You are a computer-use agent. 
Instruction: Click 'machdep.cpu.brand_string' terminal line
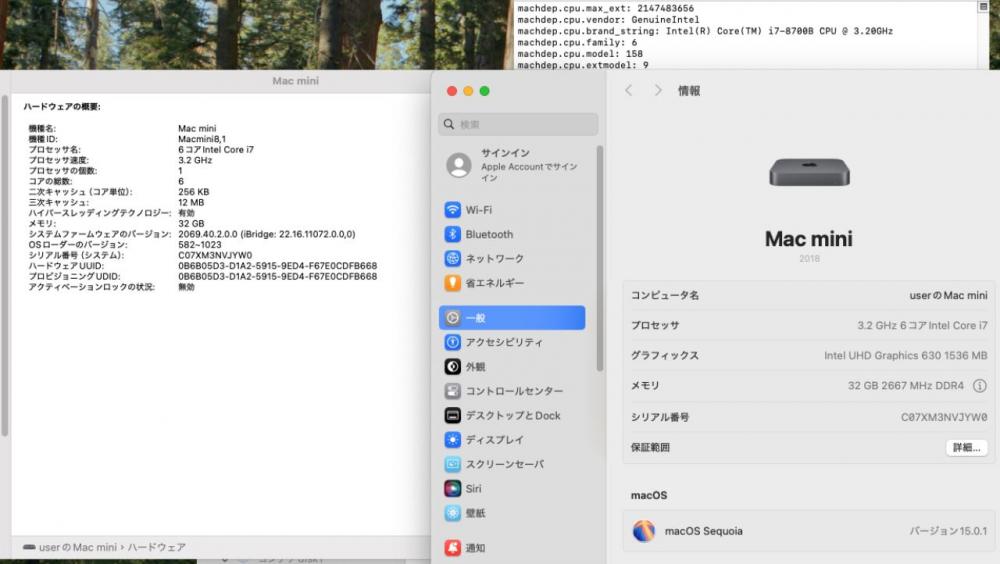click(705, 31)
